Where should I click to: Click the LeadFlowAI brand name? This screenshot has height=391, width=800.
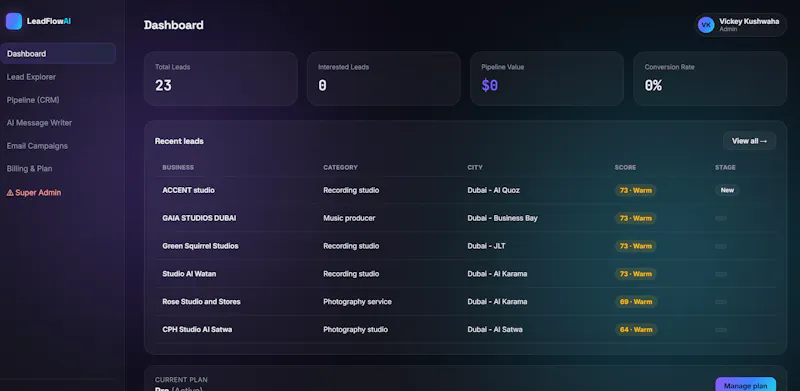click(x=49, y=21)
